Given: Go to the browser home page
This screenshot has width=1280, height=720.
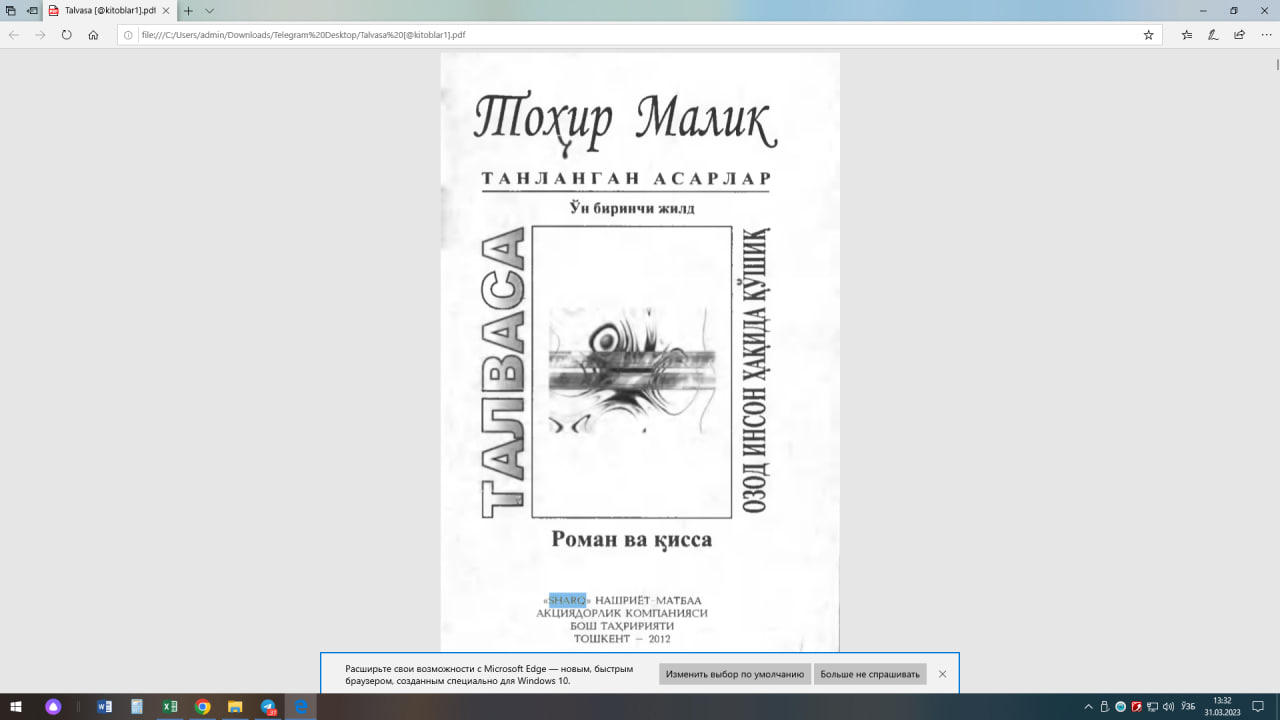Looking at the screenshot, I should point(93,34).
